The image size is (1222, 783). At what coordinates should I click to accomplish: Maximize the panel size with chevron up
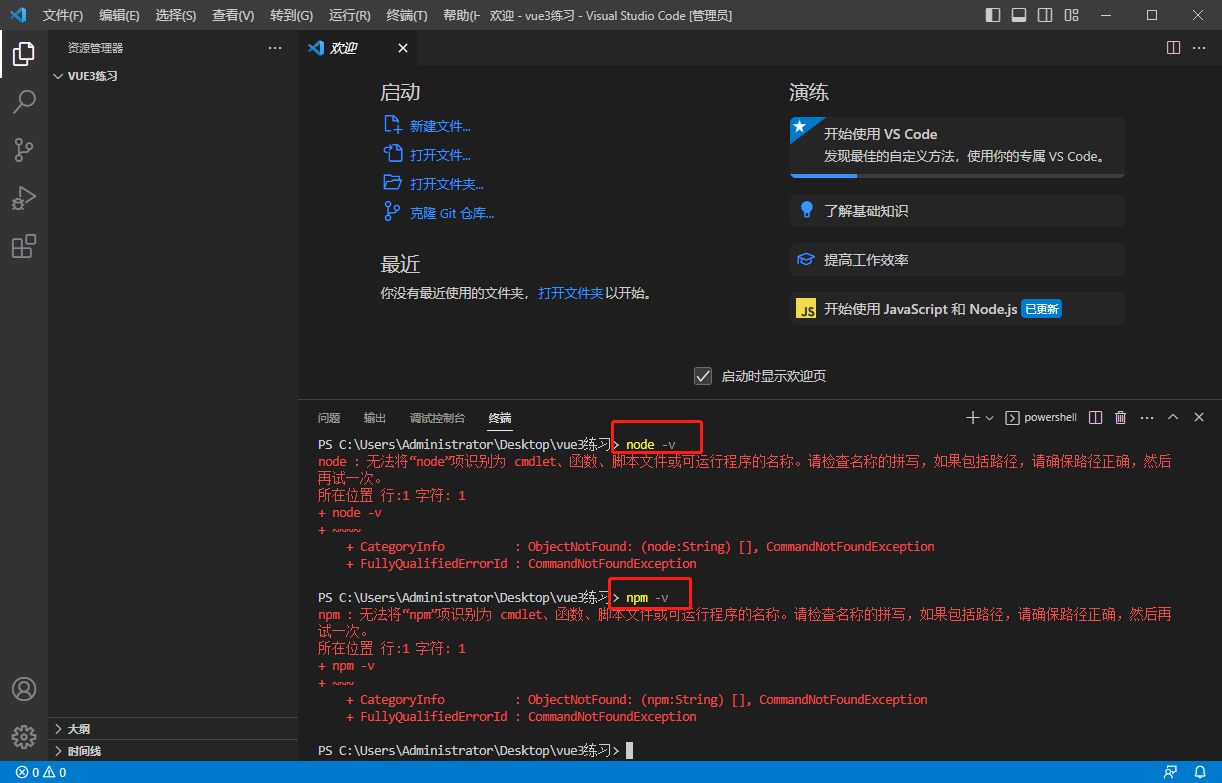tap(1173, 417)
